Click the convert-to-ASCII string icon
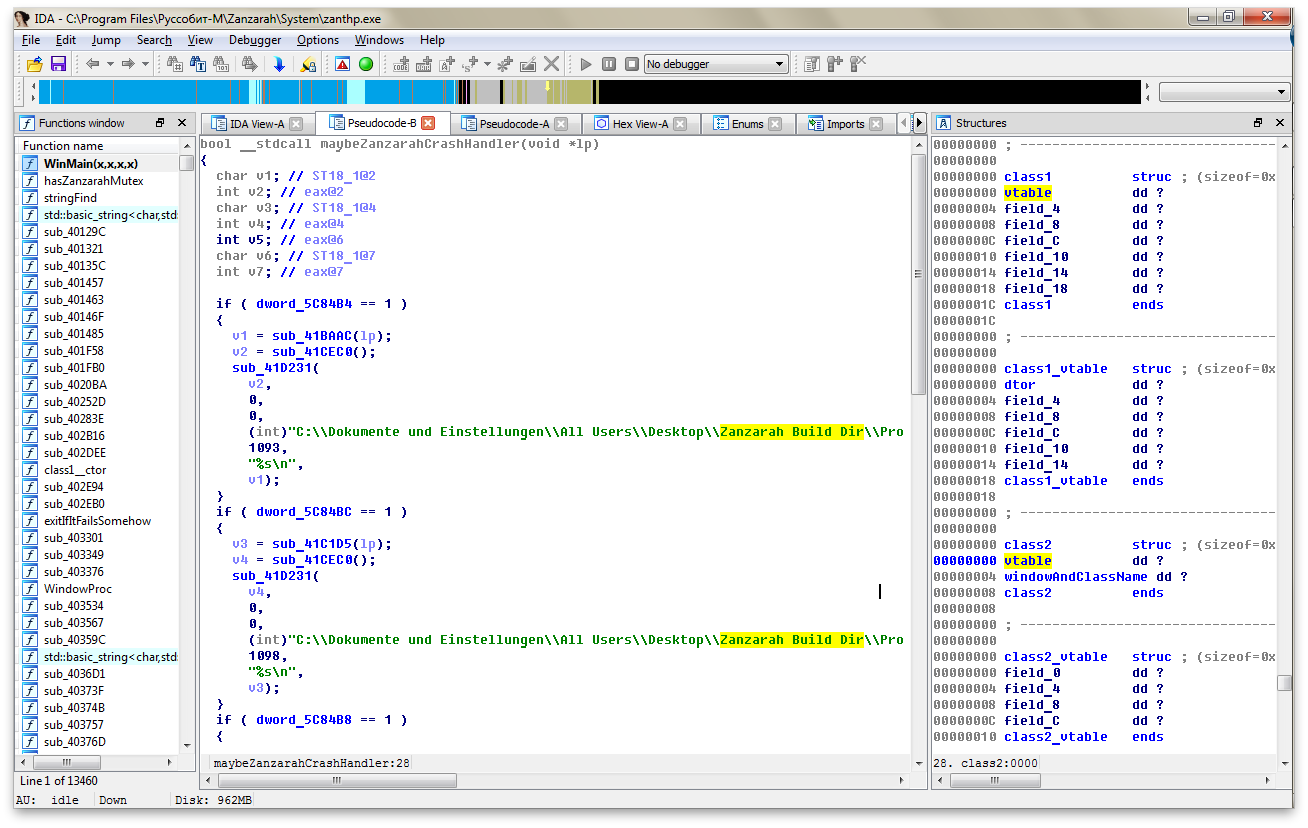This screenshot has height=828, width=1308. click(x=447, y=64)
